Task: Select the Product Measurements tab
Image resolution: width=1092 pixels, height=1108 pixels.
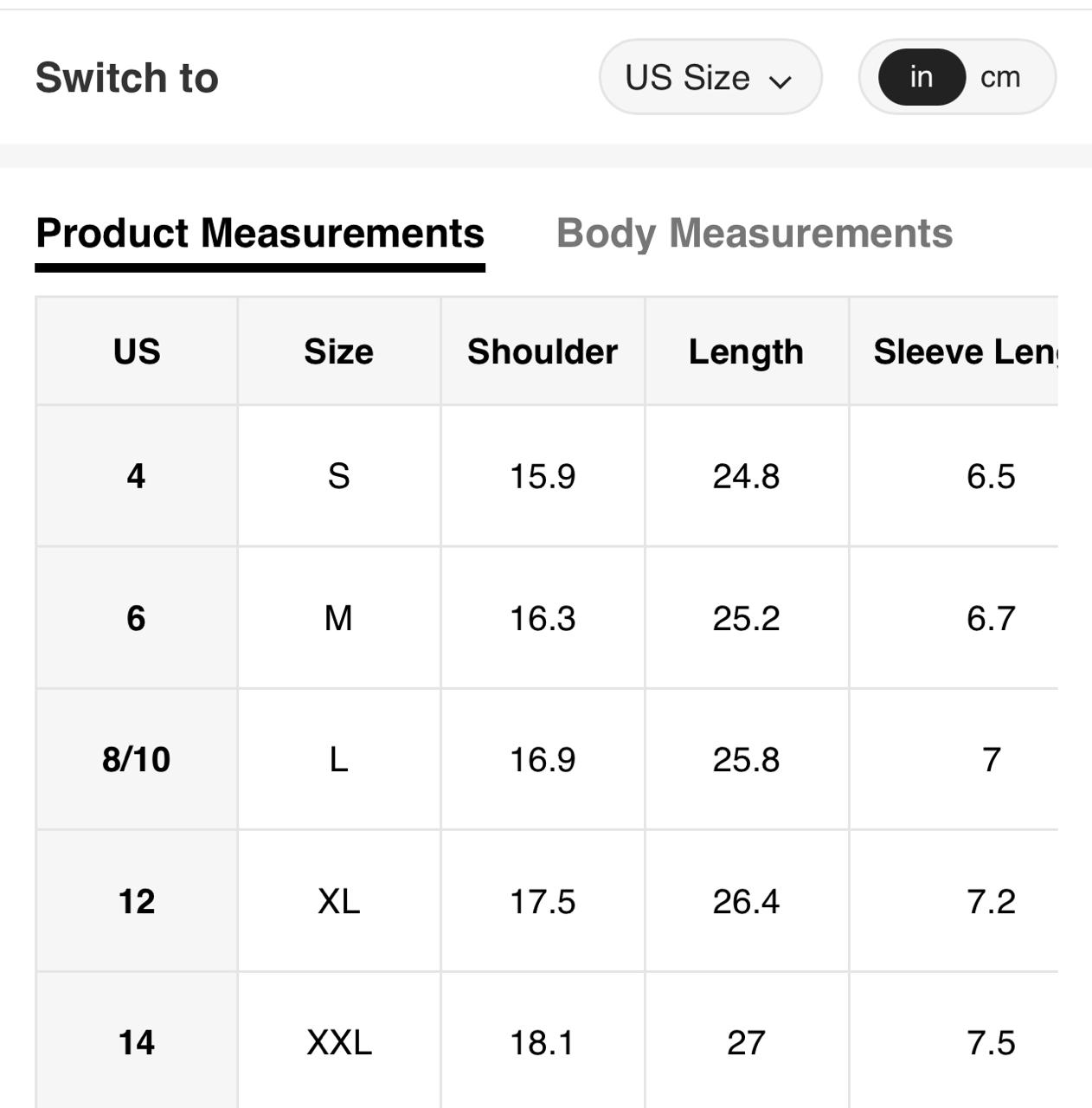Action: click(260, 234)
